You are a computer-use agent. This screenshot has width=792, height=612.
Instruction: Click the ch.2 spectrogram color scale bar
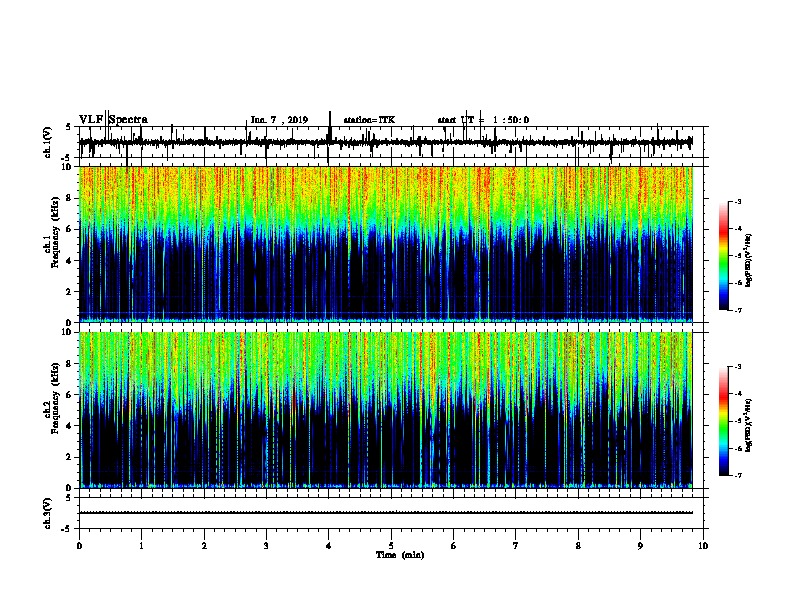tap(724, 421)
